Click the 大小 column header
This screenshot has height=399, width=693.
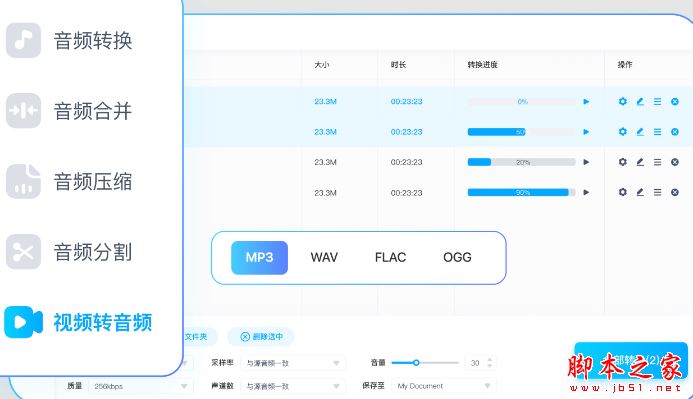[321, 65]
